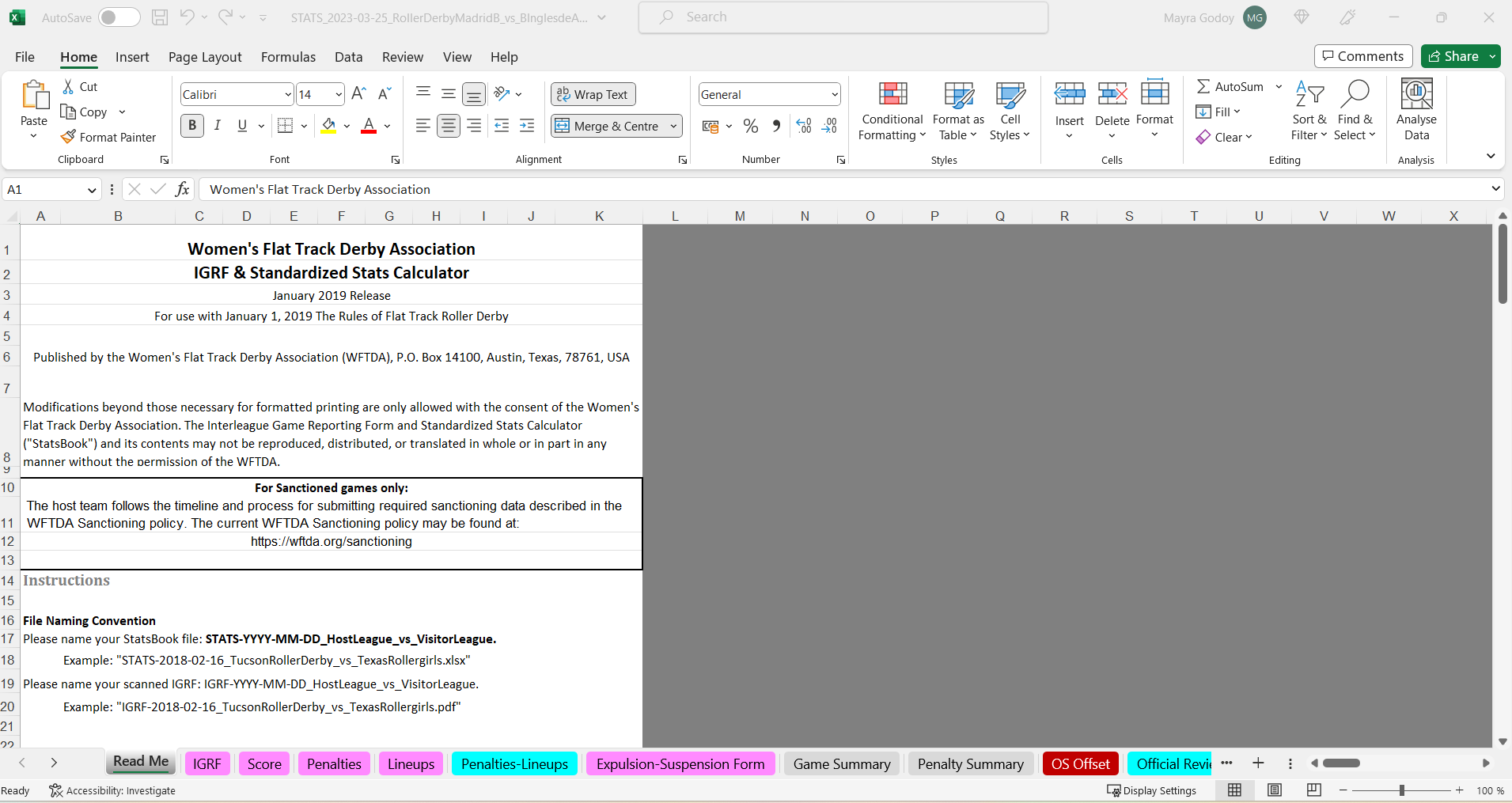
Task: Decrease indent of cell contents
Action: pos(502,126)
